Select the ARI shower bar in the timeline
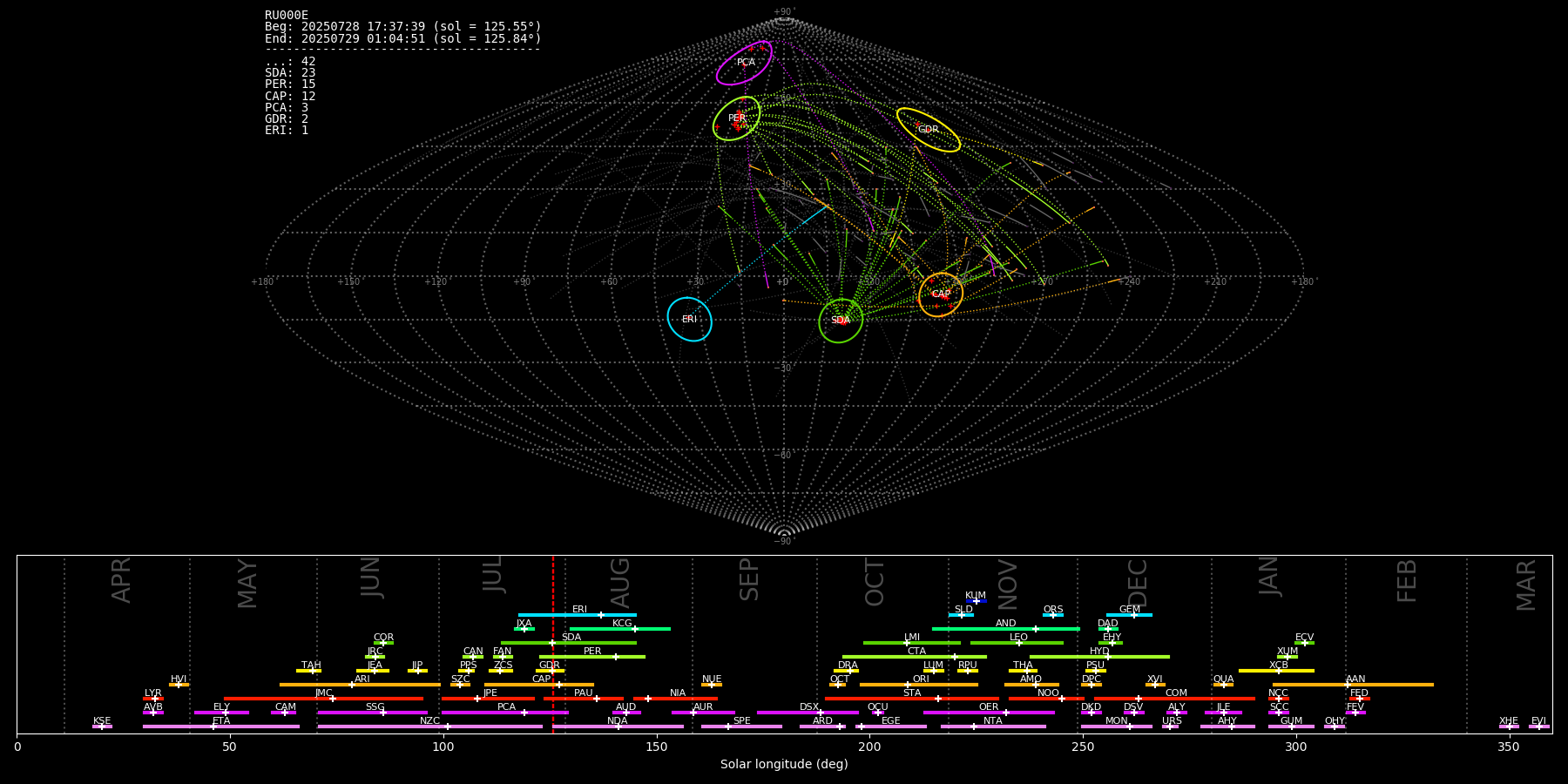The height and width of the screenshot is (784, 1568). pos(360,685)
